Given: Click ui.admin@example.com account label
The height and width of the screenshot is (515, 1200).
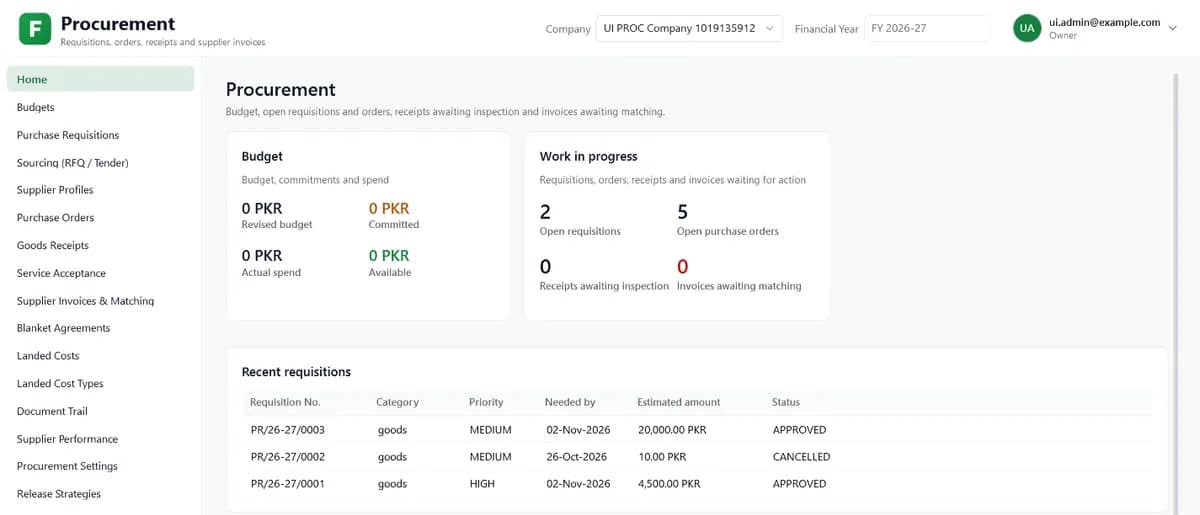Looking at the screenshot, I should pos(1104,22).
